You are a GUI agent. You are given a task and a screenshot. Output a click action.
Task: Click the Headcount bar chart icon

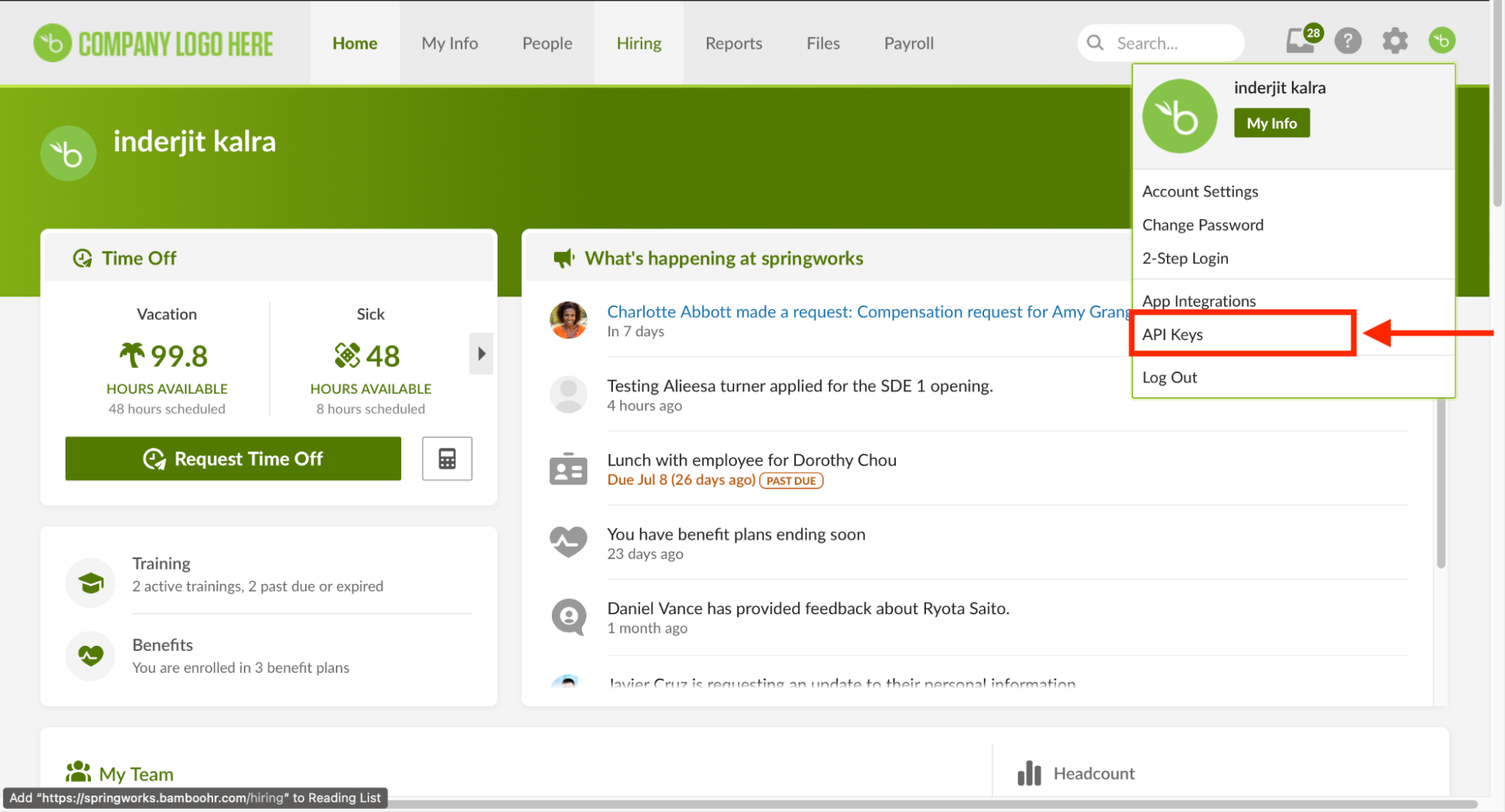coord(1029,773)
